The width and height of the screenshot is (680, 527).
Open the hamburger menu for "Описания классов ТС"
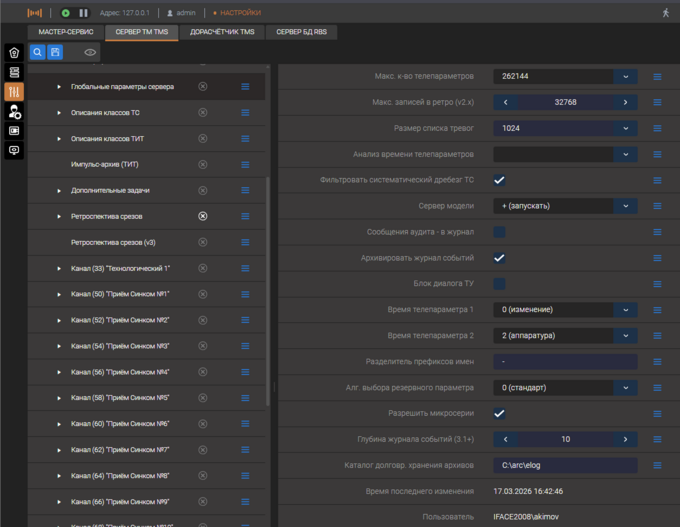point(245,113)
